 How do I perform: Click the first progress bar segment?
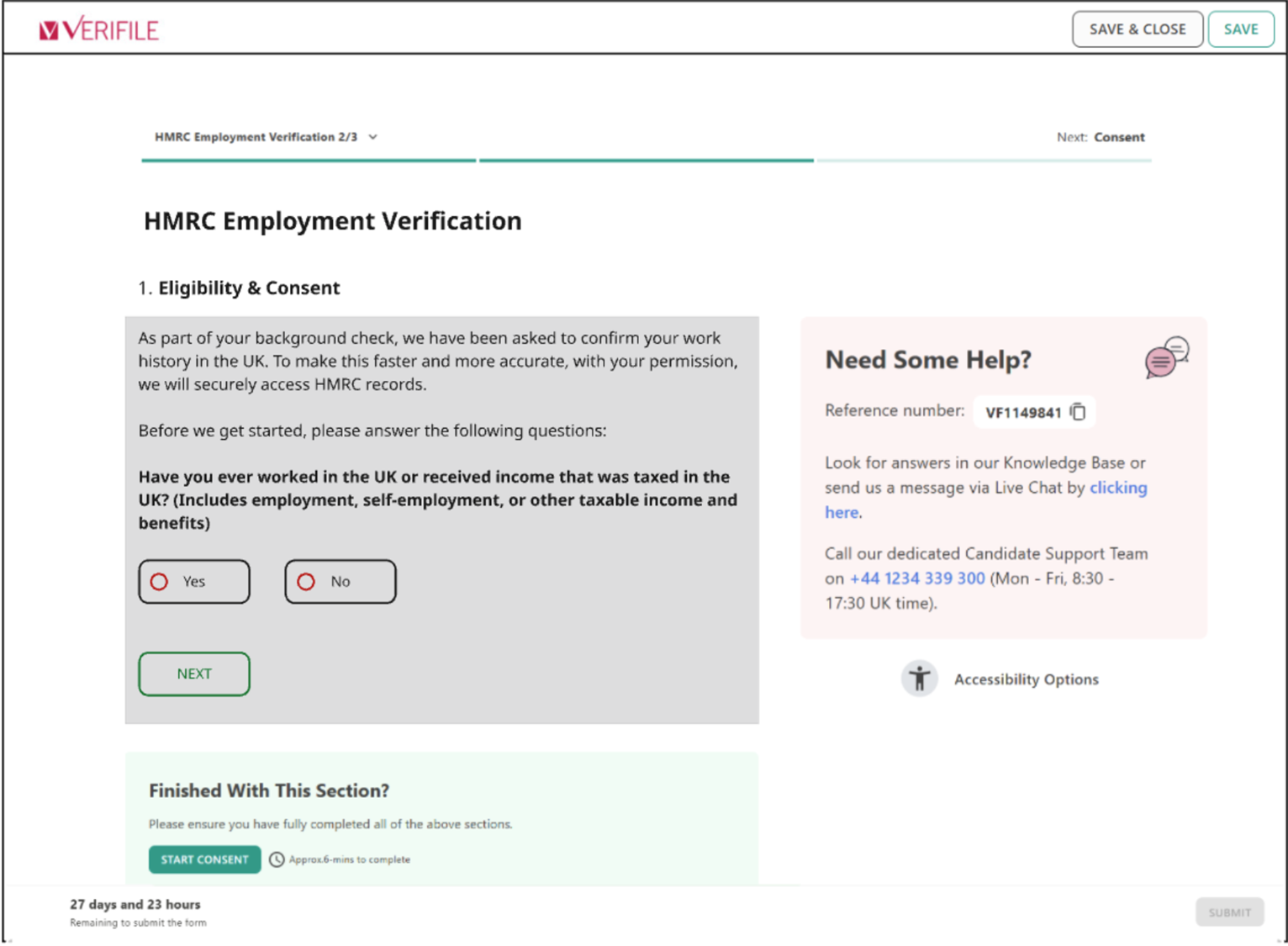pos(309,160)
